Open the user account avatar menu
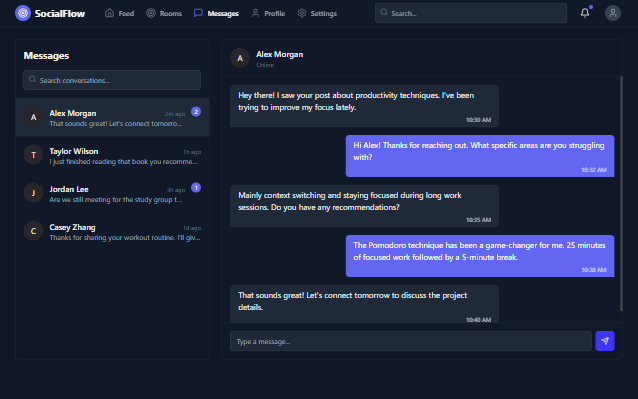The width and height of the screenshot is (638, 399). pos(613,13)
